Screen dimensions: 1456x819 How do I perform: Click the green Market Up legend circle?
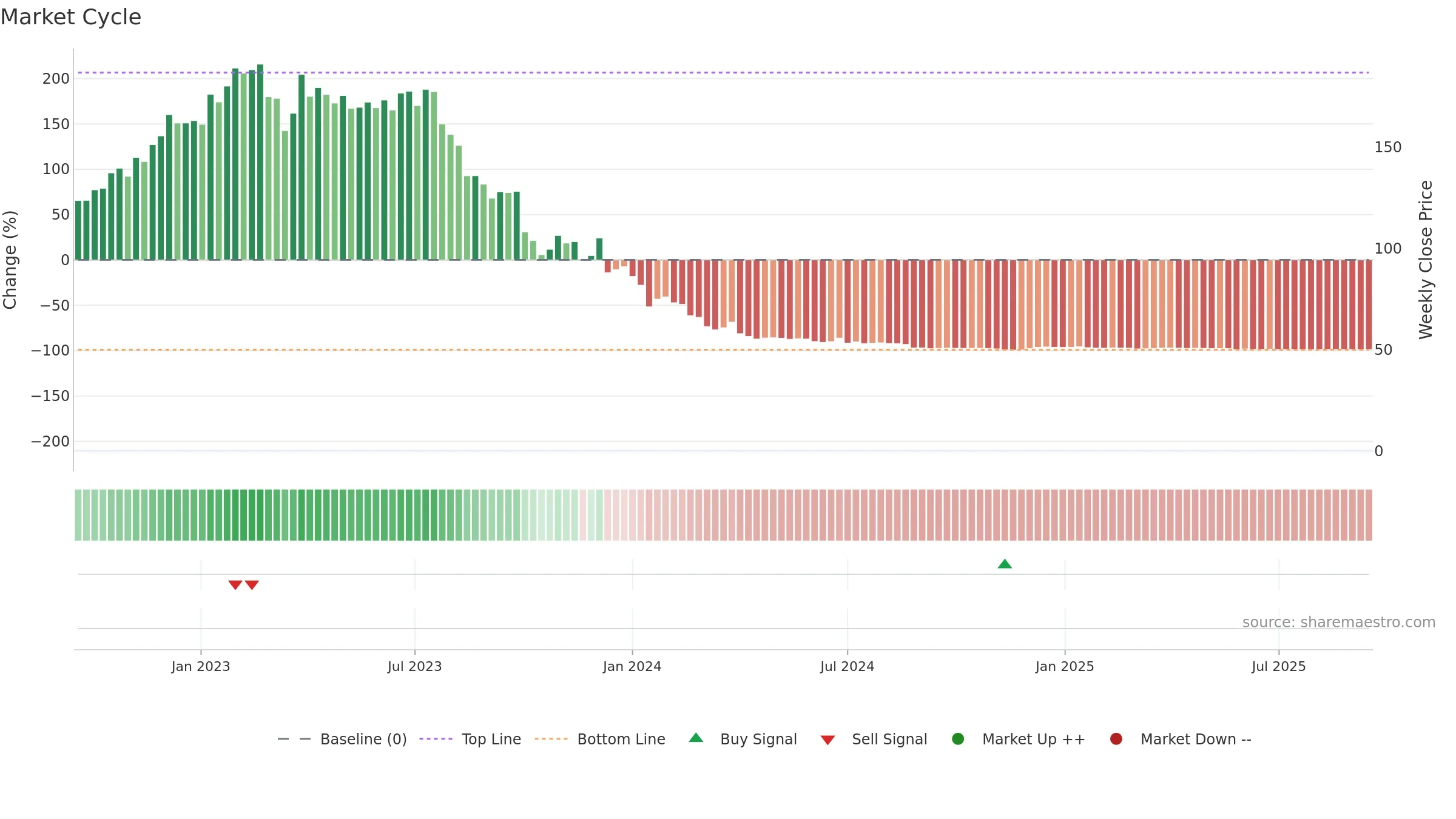[958, 739]
